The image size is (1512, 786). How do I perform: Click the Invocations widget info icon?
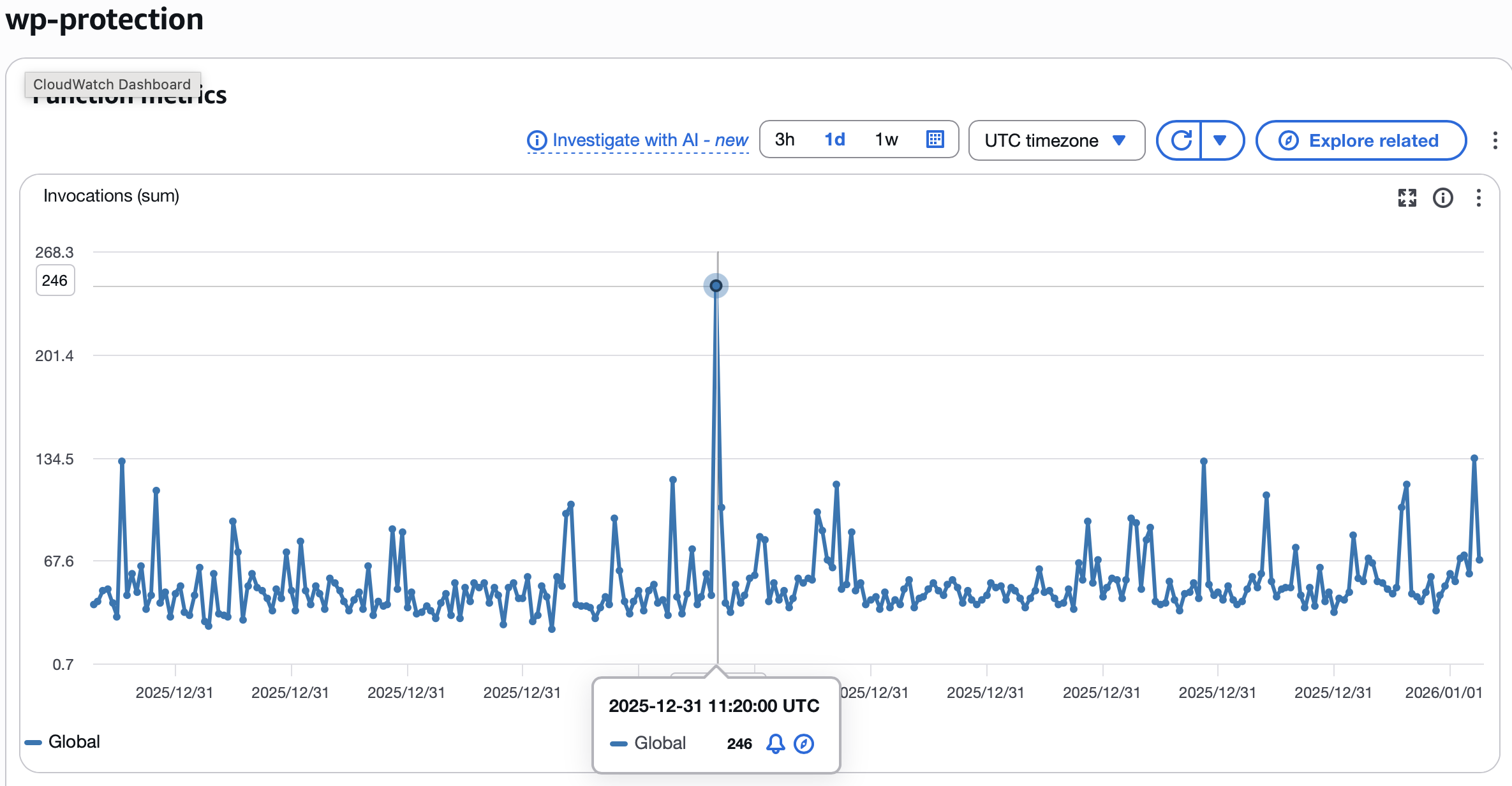coord(1442,198)
